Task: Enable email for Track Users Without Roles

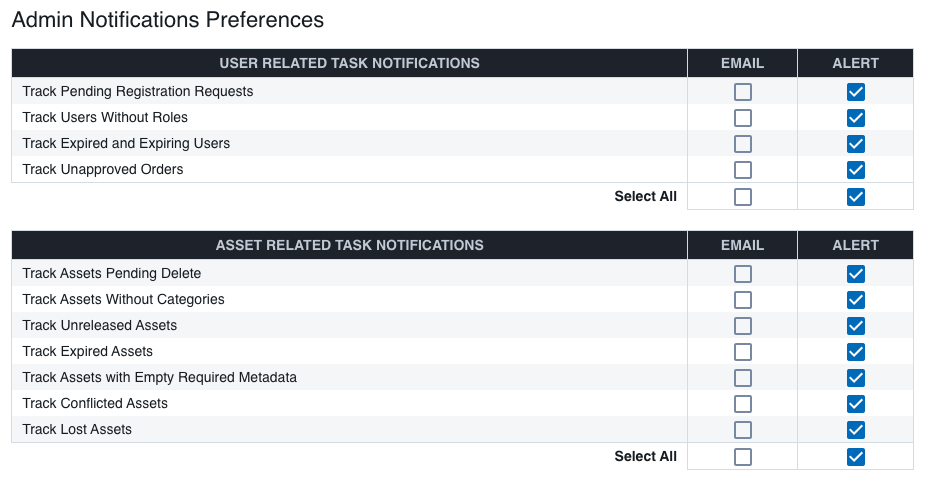Action: click(743, 118)
